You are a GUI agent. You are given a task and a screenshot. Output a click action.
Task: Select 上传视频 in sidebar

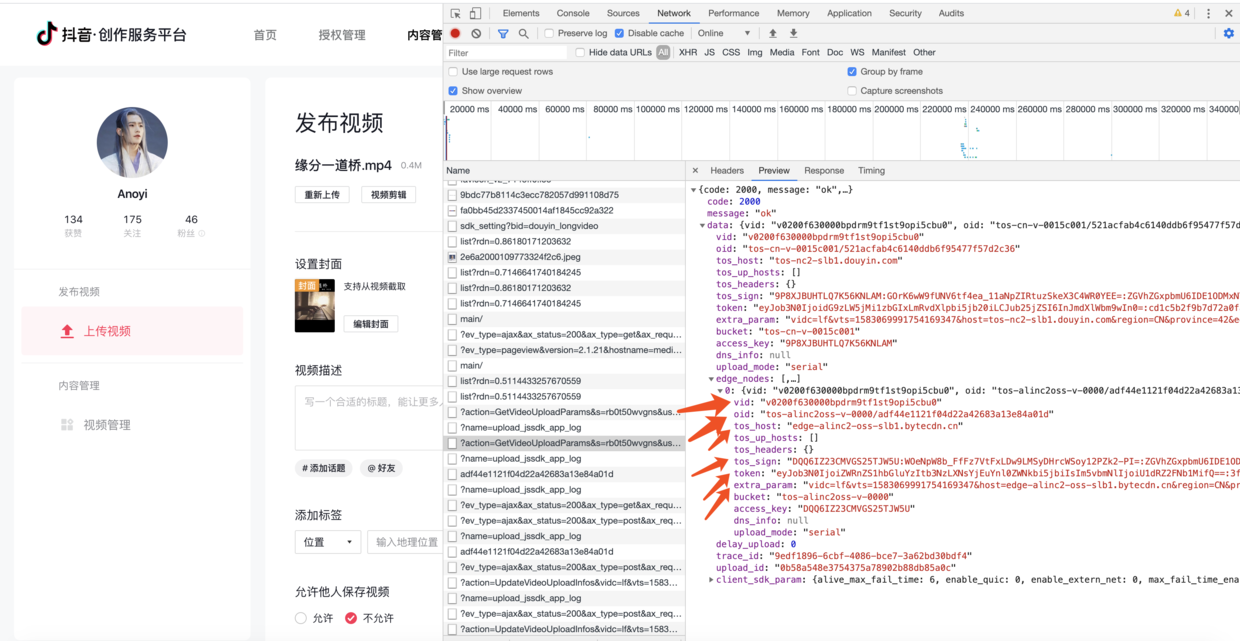pos(132,331)
